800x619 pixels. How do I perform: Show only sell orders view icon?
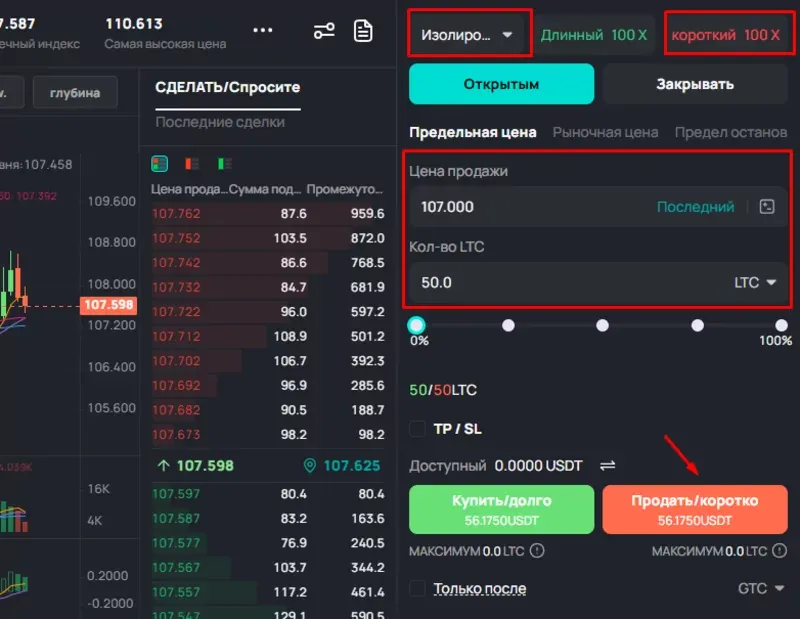(192, 164)
